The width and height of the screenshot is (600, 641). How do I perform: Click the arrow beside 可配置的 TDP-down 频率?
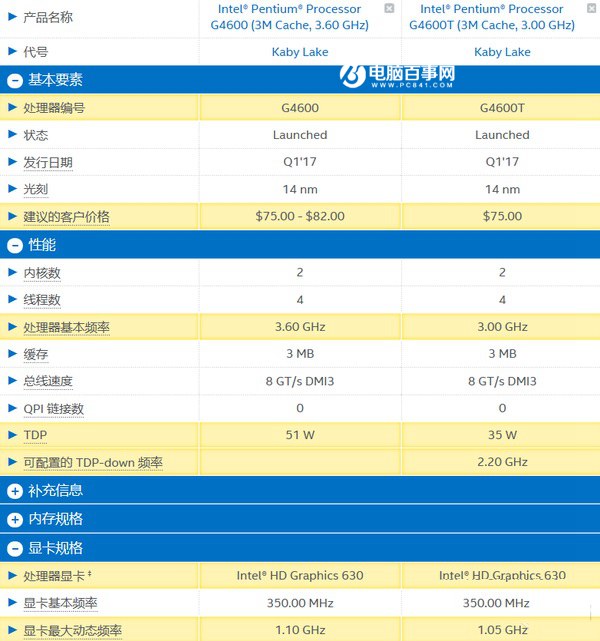click(x=12, y=462)
